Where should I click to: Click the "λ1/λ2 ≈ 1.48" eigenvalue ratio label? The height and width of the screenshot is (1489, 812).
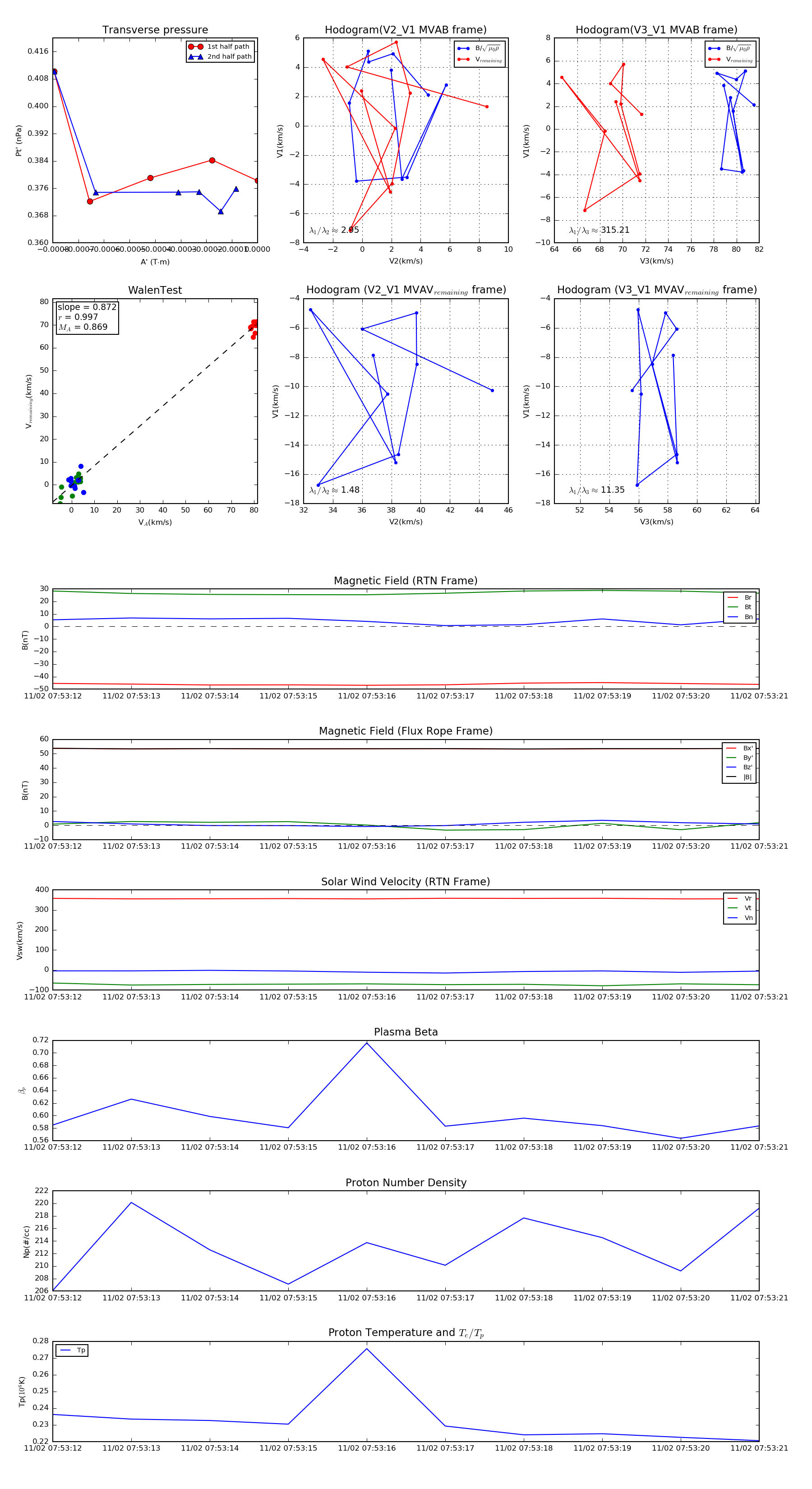334,490
